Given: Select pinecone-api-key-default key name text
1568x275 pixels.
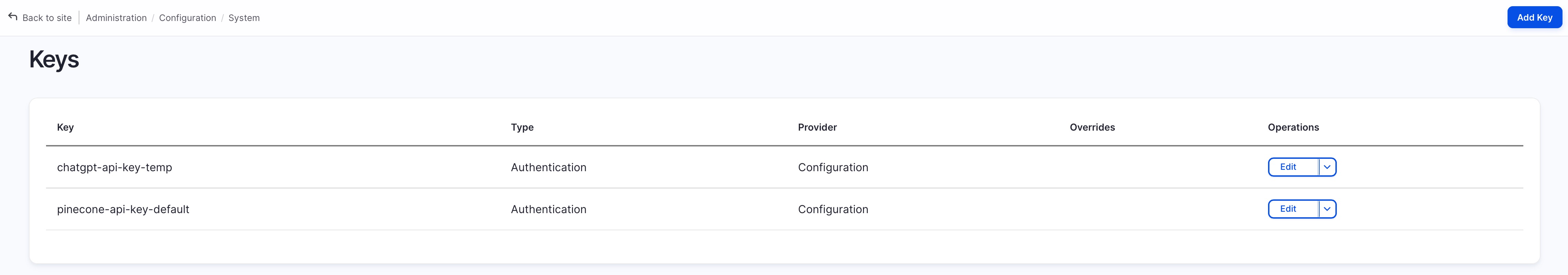Looking at the screenshot, I should pos(123,209).
